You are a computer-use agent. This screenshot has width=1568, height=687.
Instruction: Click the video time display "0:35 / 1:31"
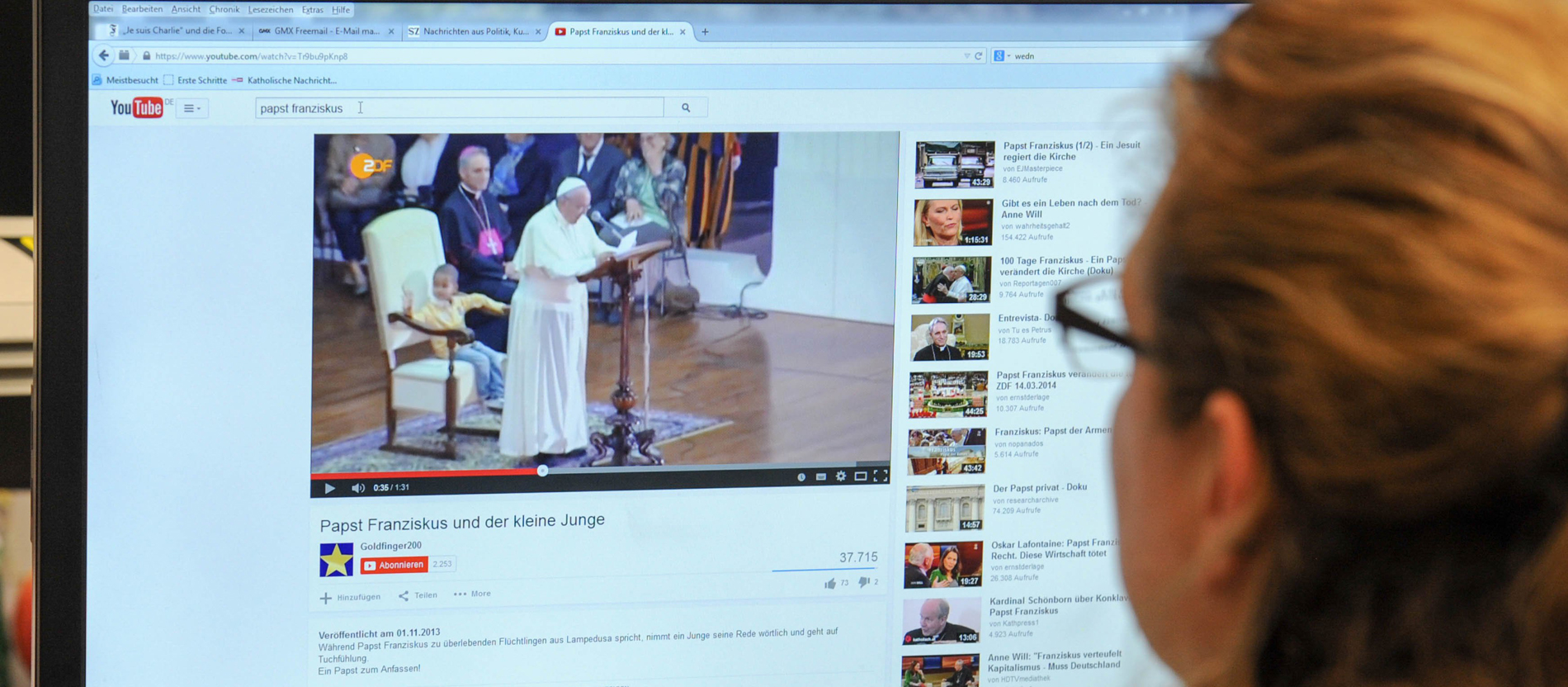click(x=391, y=487)
